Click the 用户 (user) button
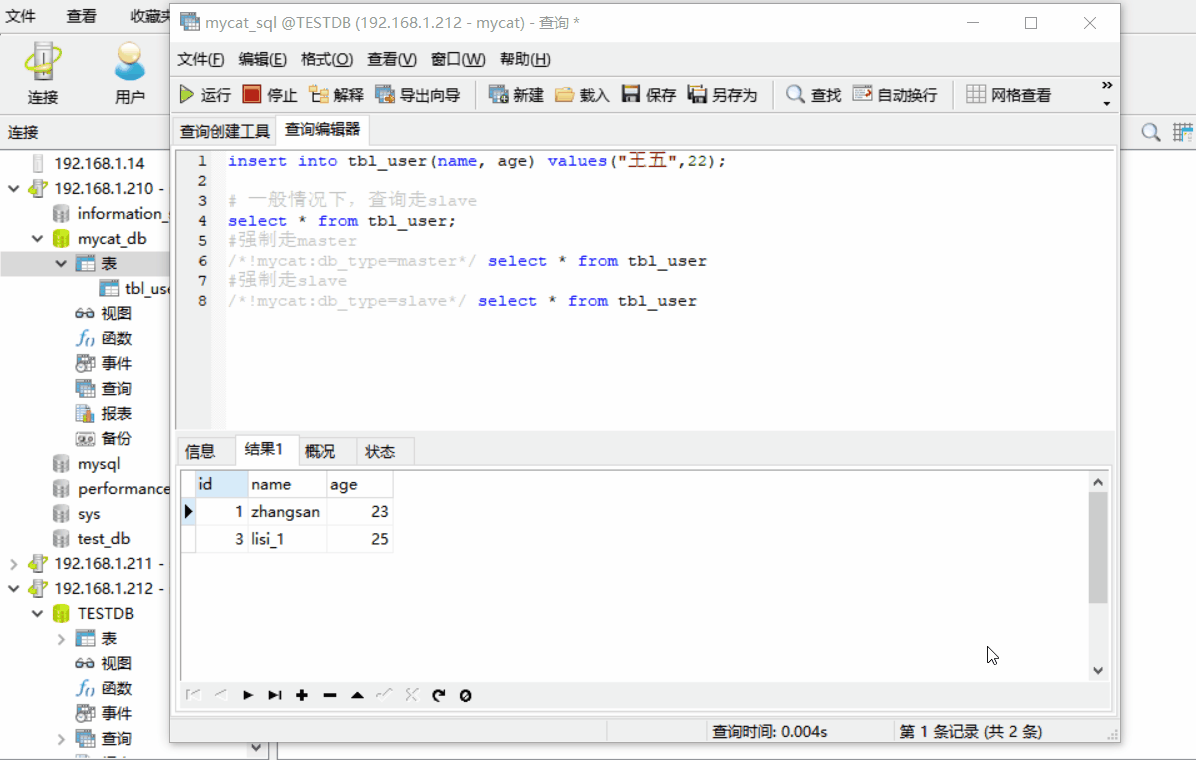The width and height of the screenshot is (1196, 760). 130,72
